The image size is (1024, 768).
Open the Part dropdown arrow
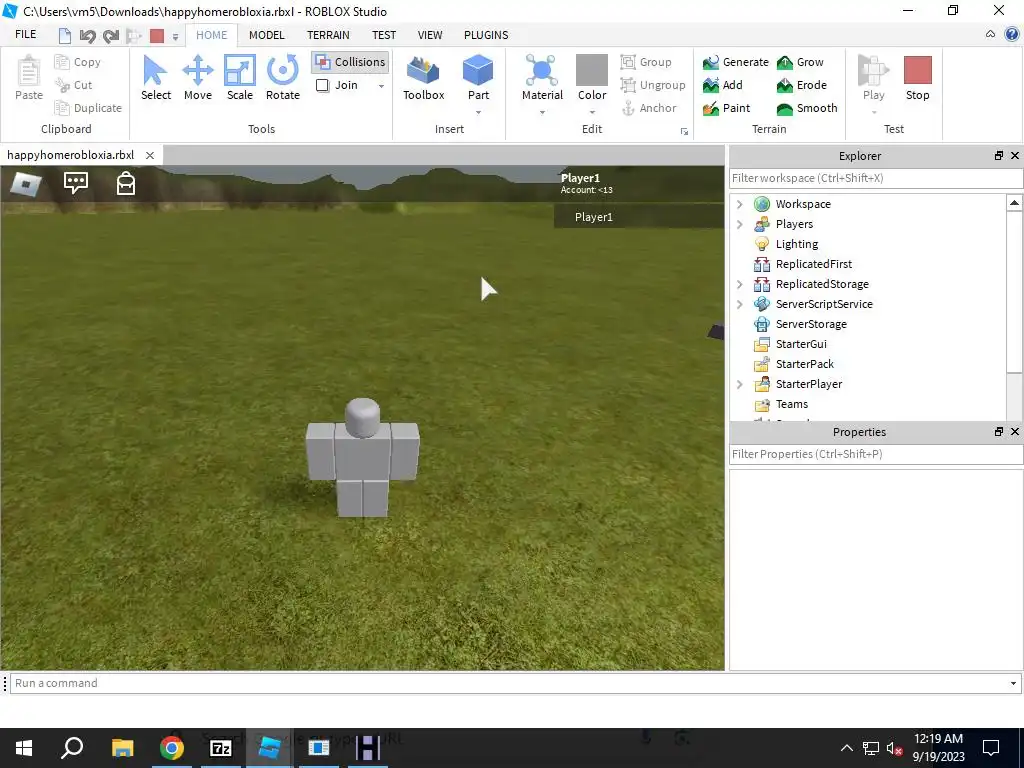click(478, 112)
